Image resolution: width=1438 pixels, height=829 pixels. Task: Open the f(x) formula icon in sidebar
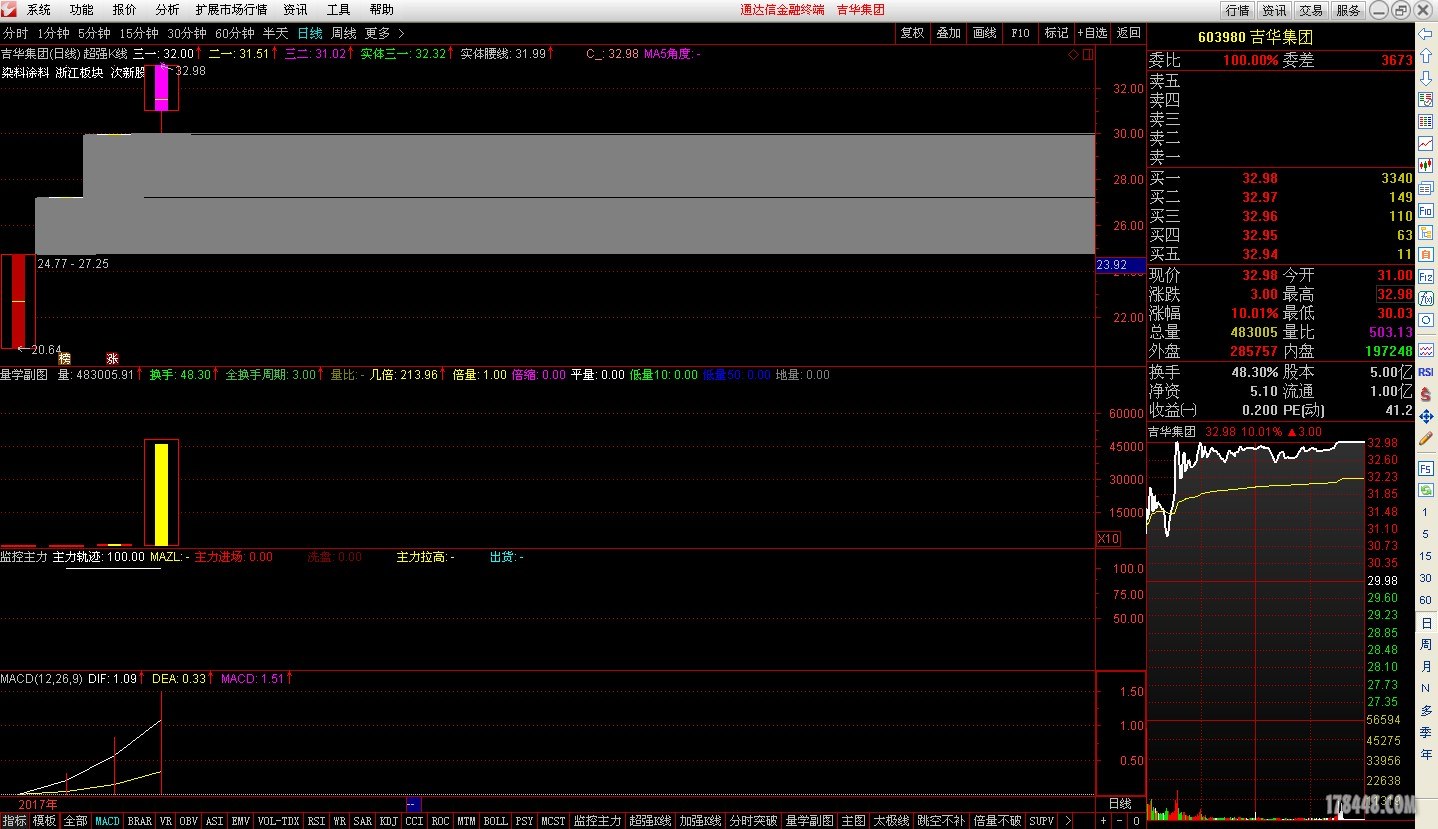(x=1425, y=298)
